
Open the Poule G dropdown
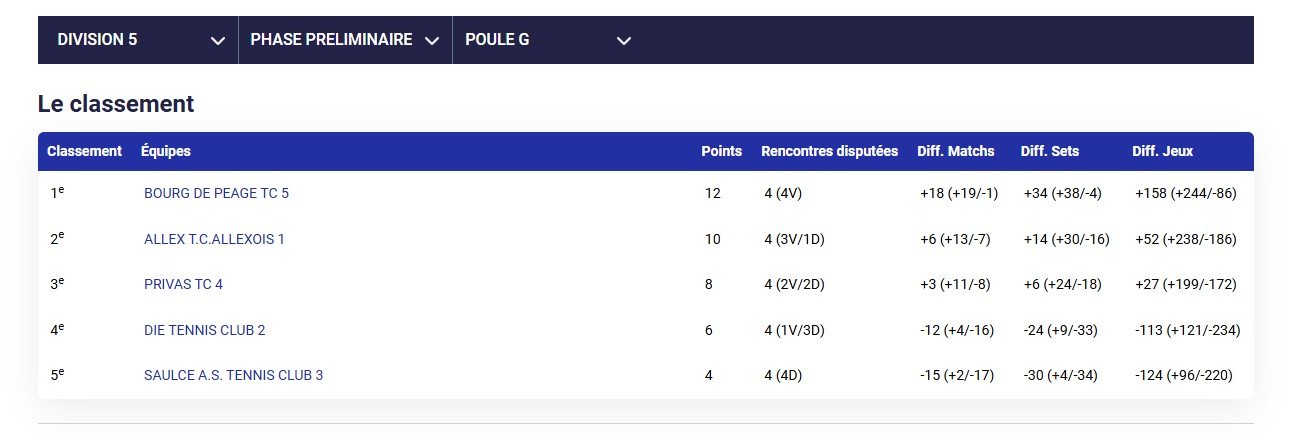tap(548, 40)
